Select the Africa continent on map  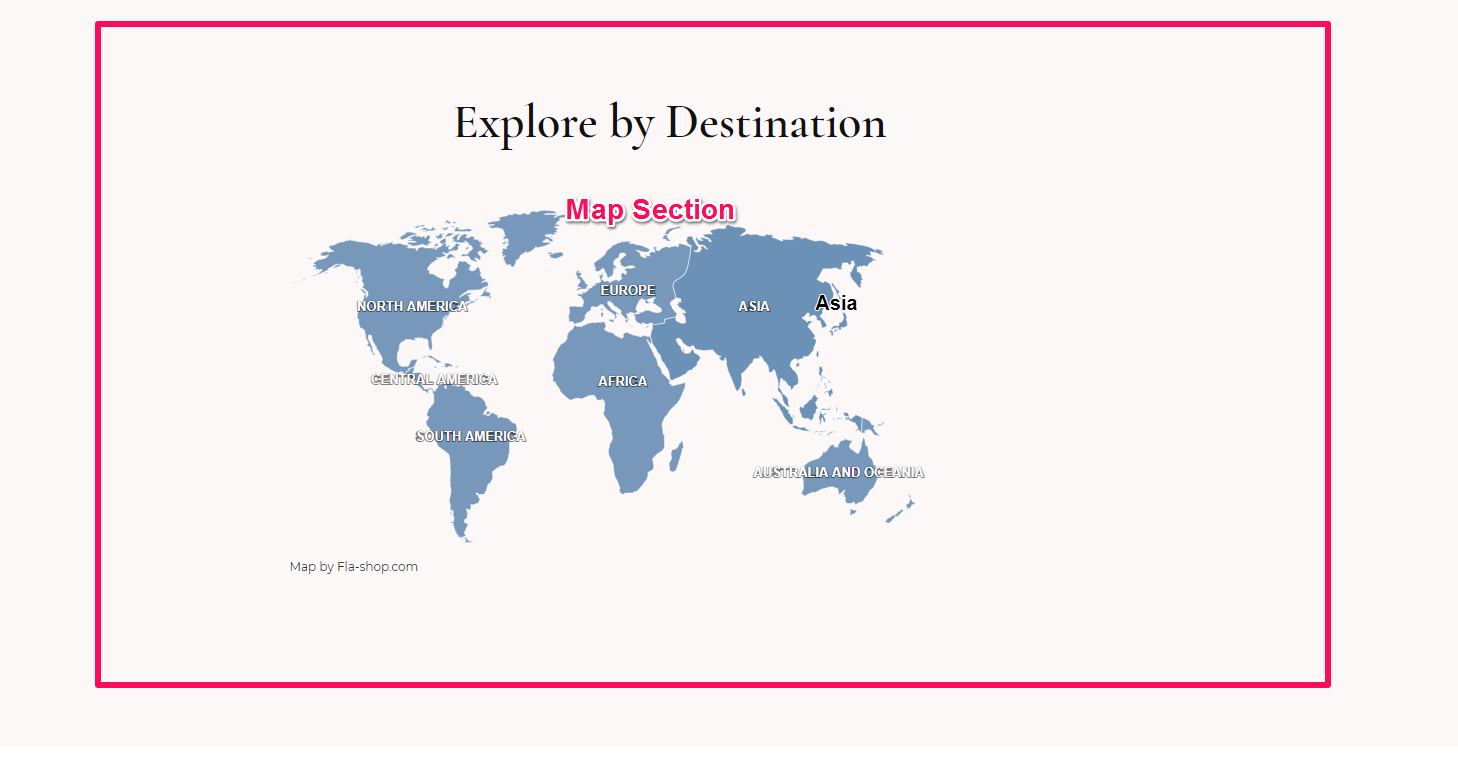pos(622,381)
